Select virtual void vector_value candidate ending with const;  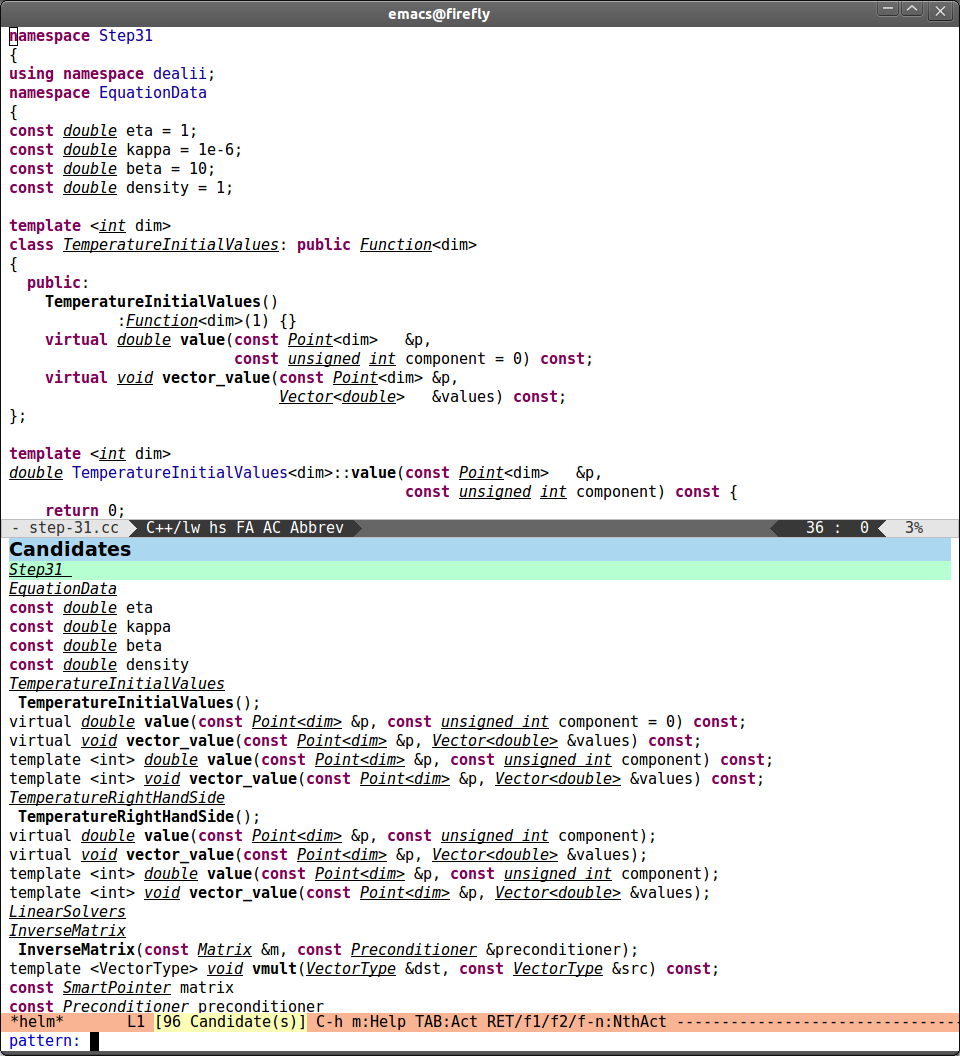point(355,740)
